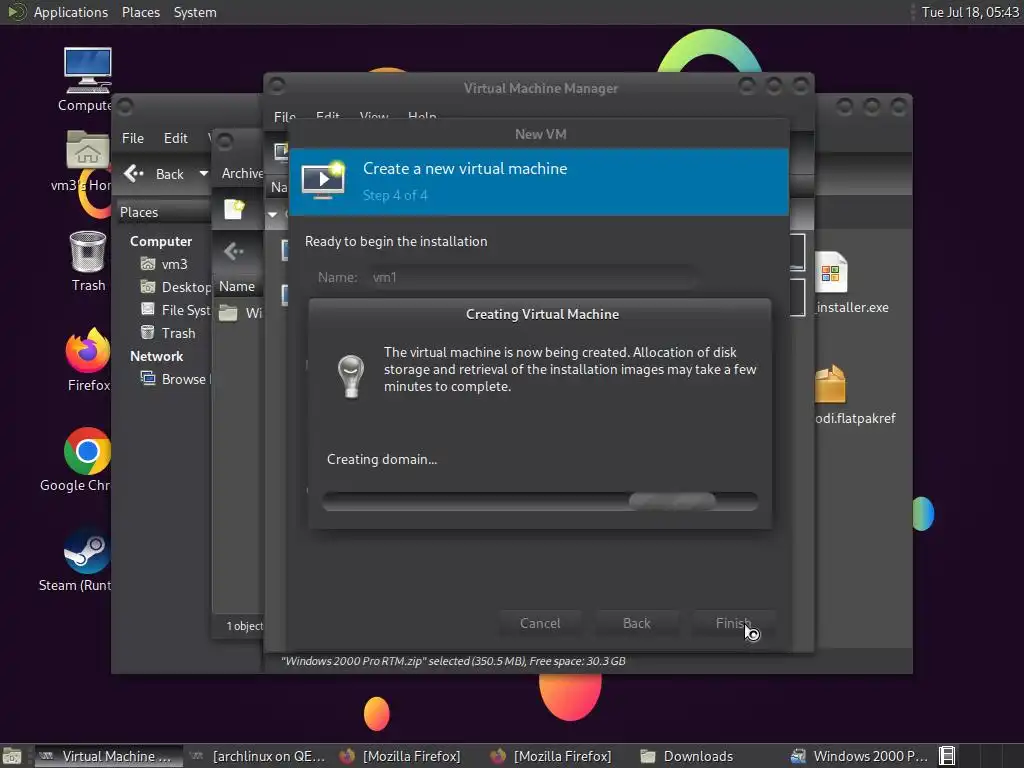Click the clock in the top panel
This screenshot has width=1024, height=768.
(x=970, y=12)
